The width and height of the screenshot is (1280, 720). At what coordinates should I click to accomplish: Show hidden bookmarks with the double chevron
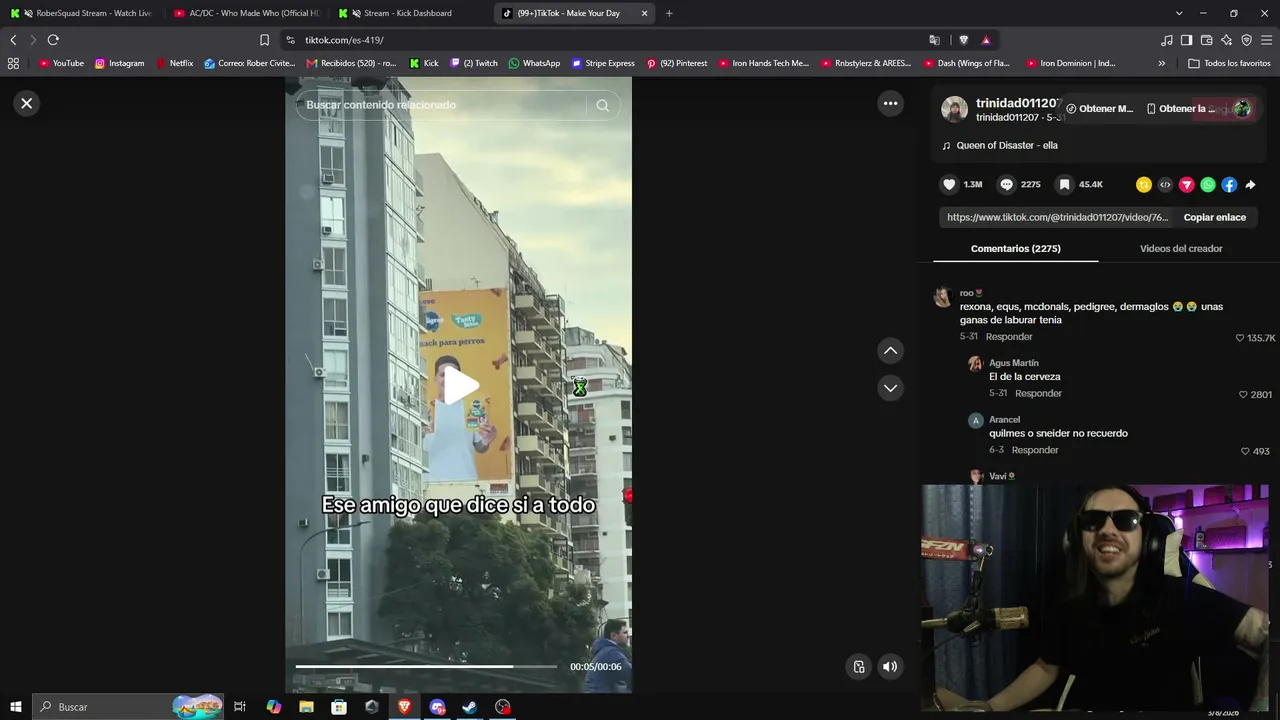(1161, 63)
